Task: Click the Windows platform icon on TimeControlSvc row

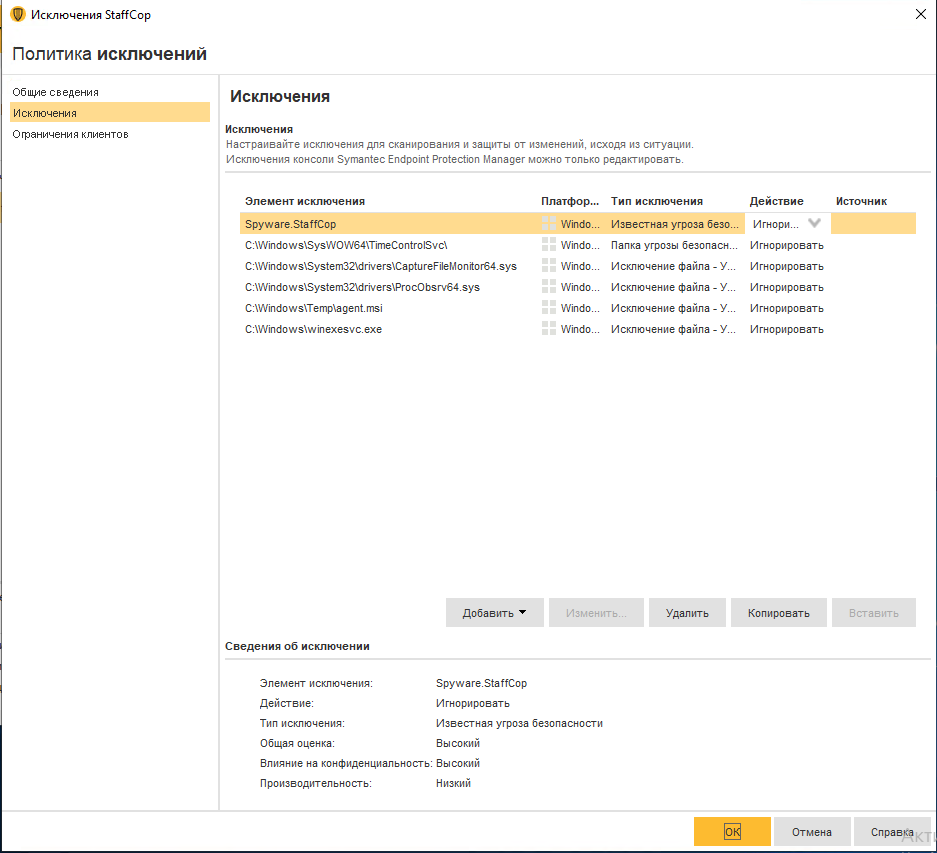Action: pos(548,244)
